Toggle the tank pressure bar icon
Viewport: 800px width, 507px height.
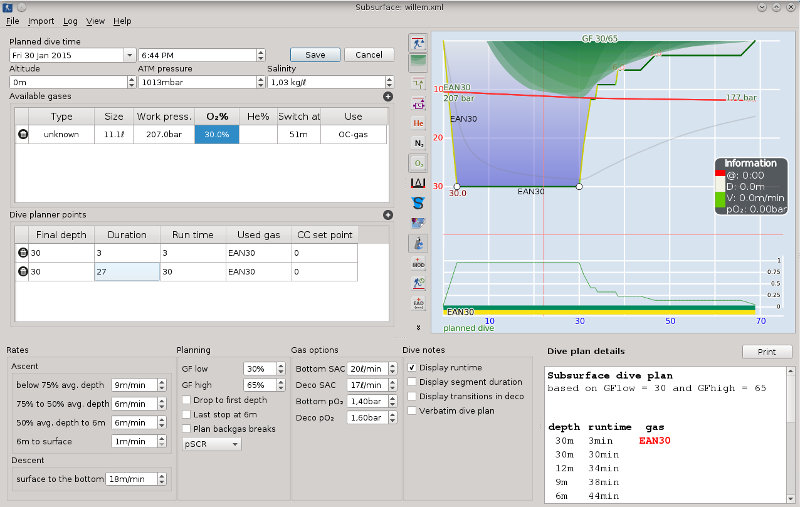[418, 243]
